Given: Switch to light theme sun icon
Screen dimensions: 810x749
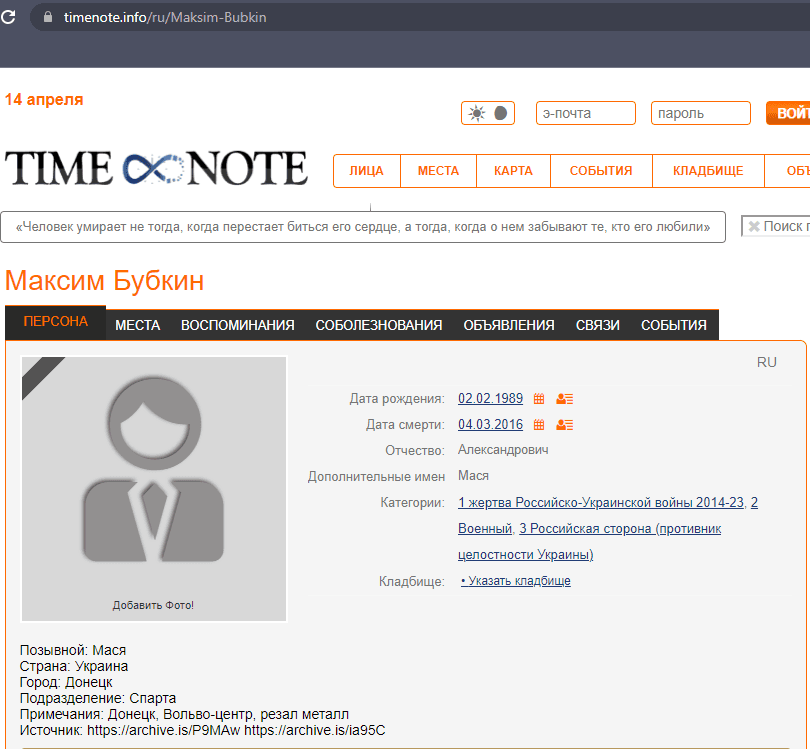Looking at the screenshot, I should [x=476, y=113].
